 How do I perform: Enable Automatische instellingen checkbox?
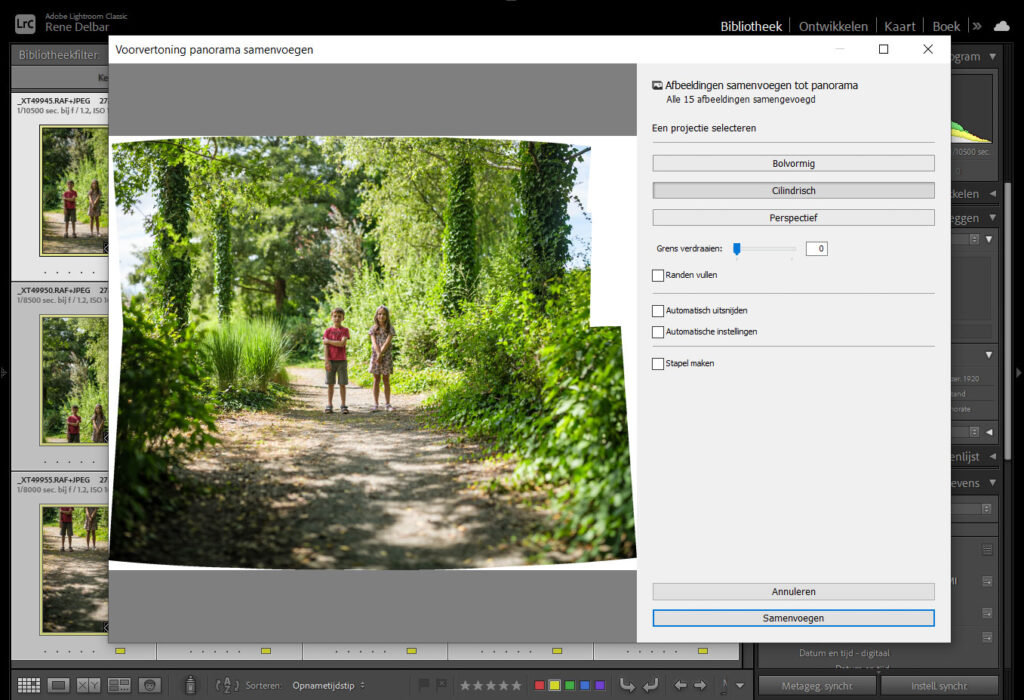click(x=658, y=332)
